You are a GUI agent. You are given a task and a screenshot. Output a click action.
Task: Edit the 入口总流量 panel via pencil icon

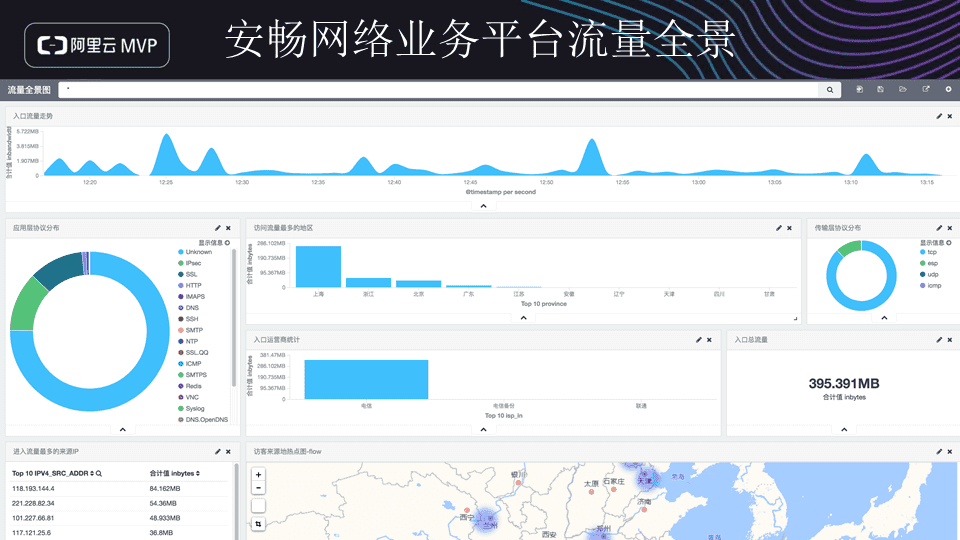(x=939, y=340)
